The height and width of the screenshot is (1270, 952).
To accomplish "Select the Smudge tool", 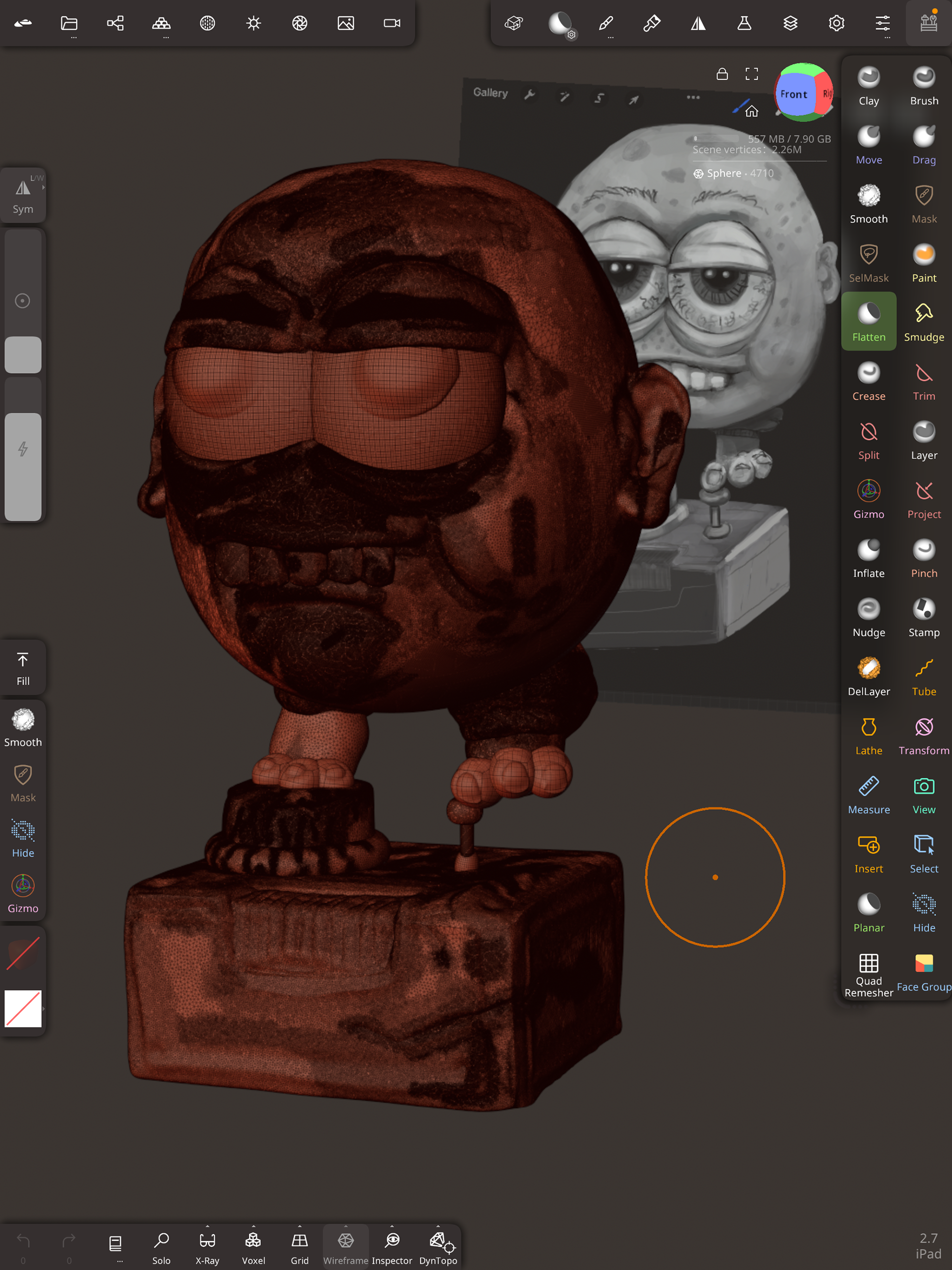I will (x=923, y=321).
